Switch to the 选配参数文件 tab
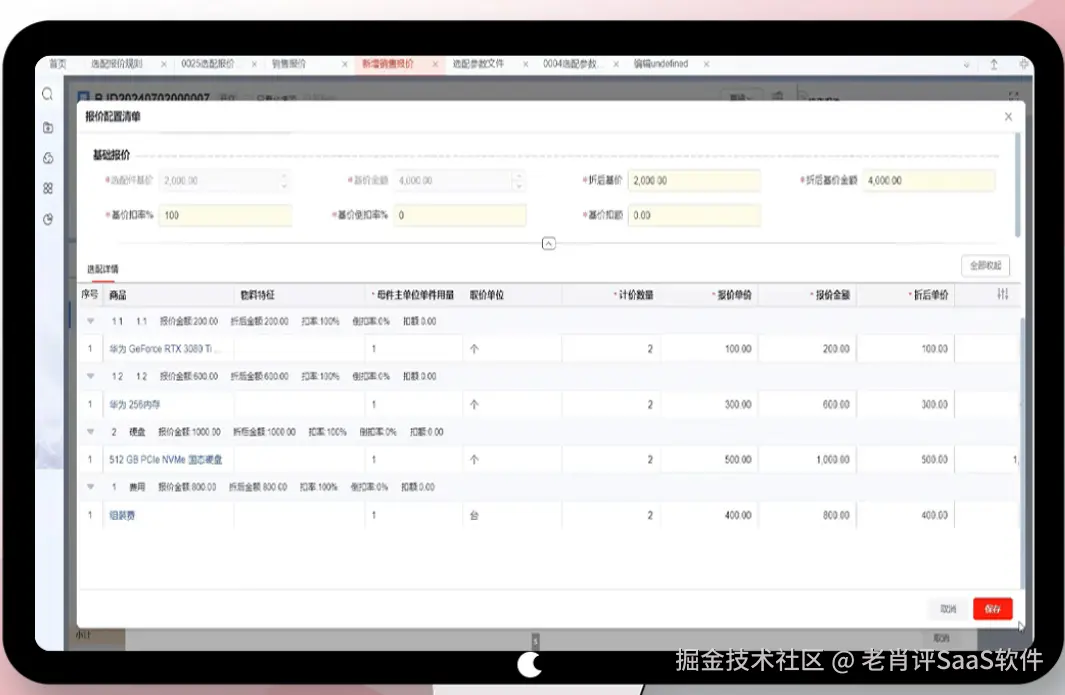Image resolution: width=1065 pixels, height=695 pixels. pos(478,64)
